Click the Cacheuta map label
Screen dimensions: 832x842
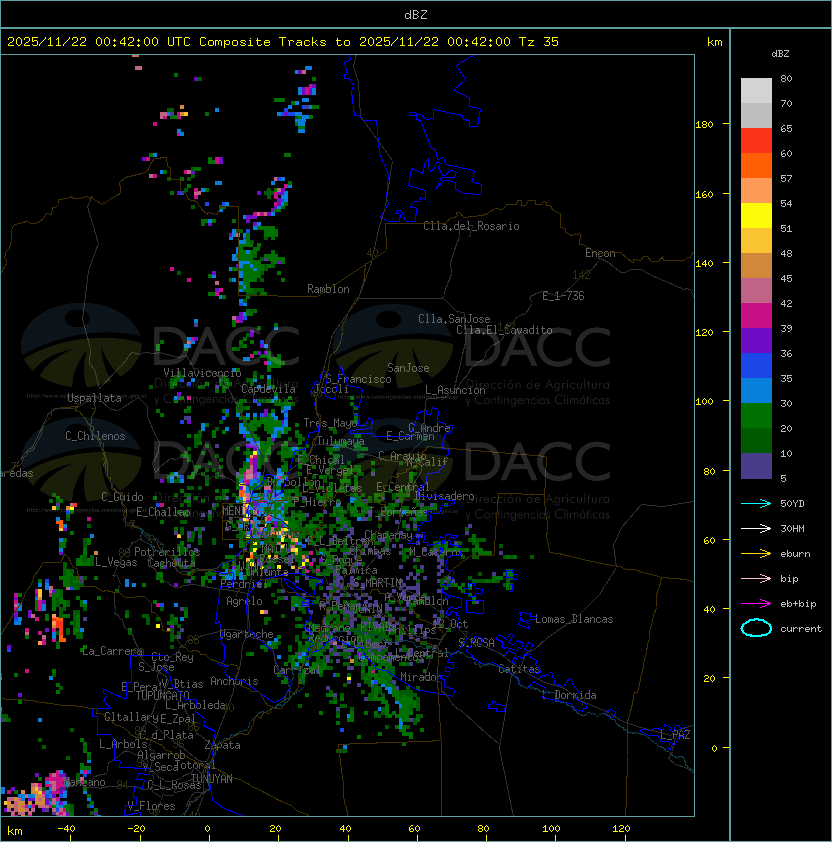172,563
